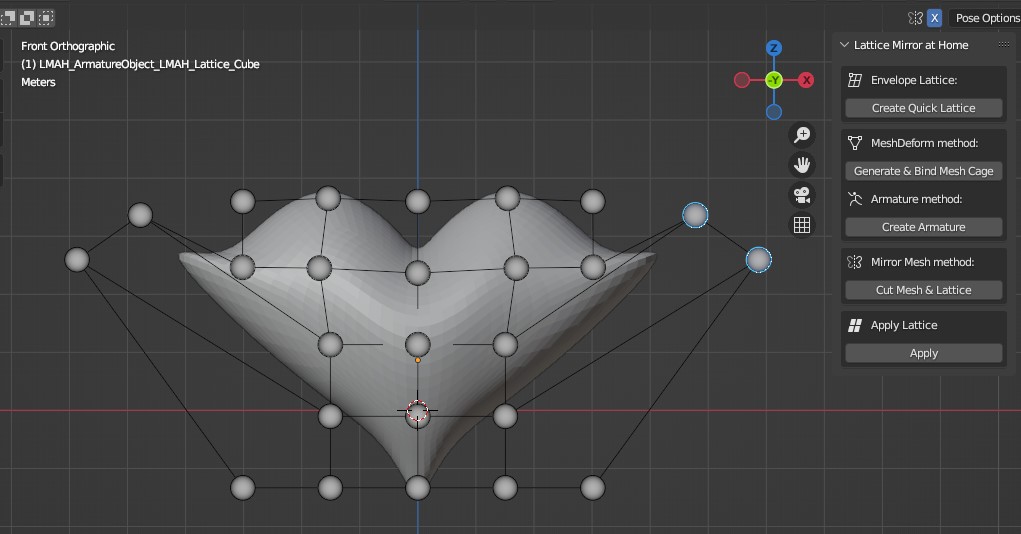Select the upper blue-highlighted lattice control bone
The height and width of the screenshot is (534, 1021).
[x=695, y=215]
